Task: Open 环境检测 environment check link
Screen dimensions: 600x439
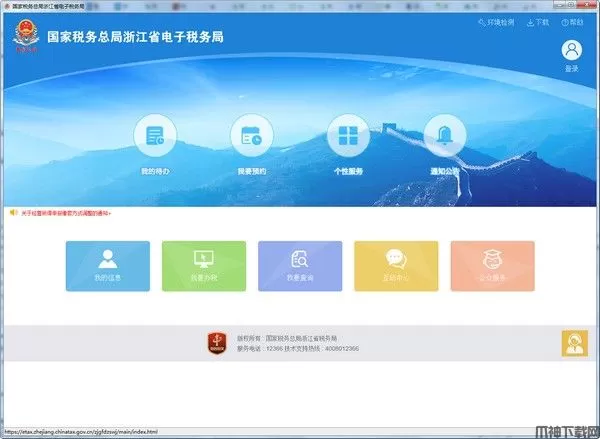Action: (496, 23)
